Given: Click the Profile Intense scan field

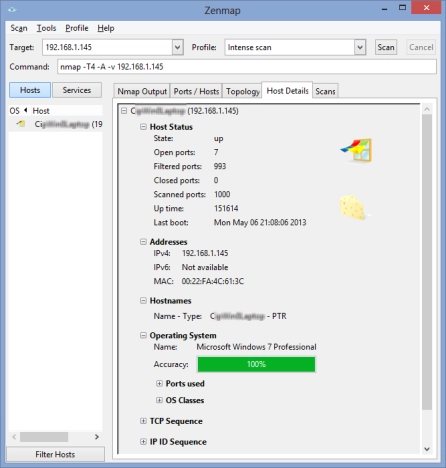Looking at the screenshot, I should pyautogui.click(x=290, y=47).
